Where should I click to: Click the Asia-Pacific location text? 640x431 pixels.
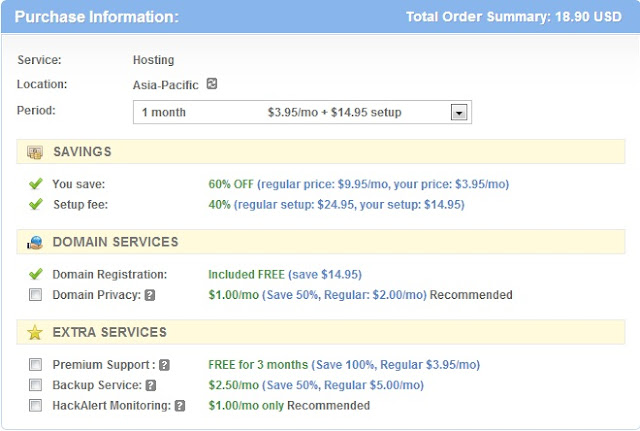pyautogui.click(x=166, y=85)
